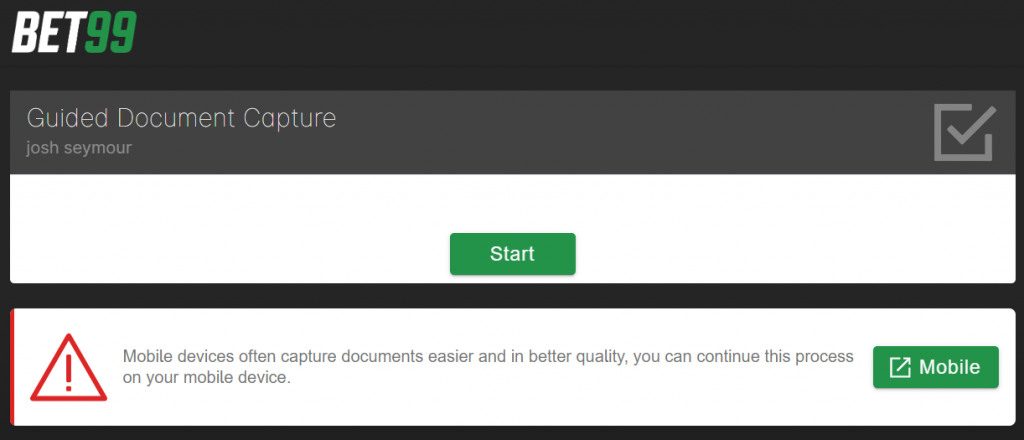Click the green 99 in the logo

click(x=110, y=33)
